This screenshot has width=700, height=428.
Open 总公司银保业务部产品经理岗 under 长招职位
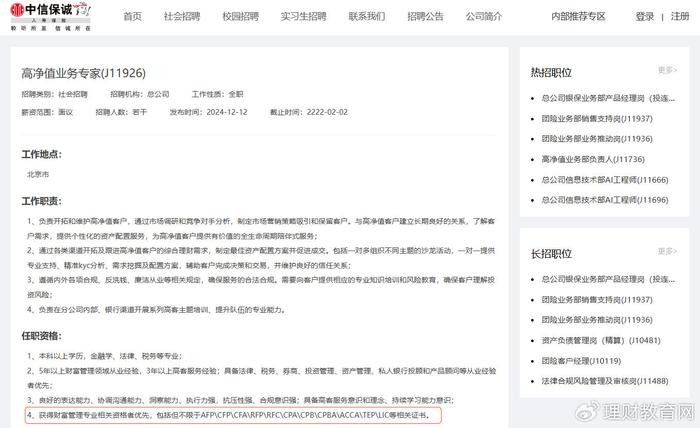click(x=608, y=279)
